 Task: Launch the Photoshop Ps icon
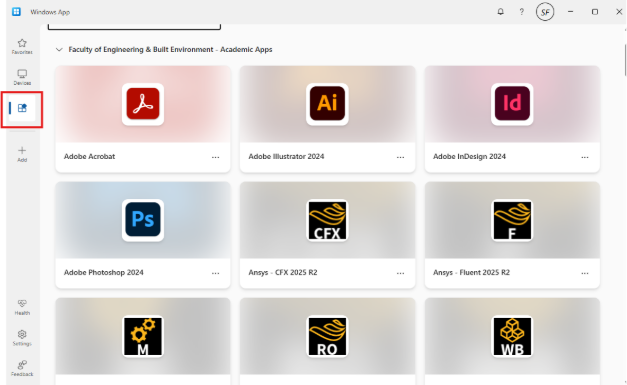pos(143,220)
